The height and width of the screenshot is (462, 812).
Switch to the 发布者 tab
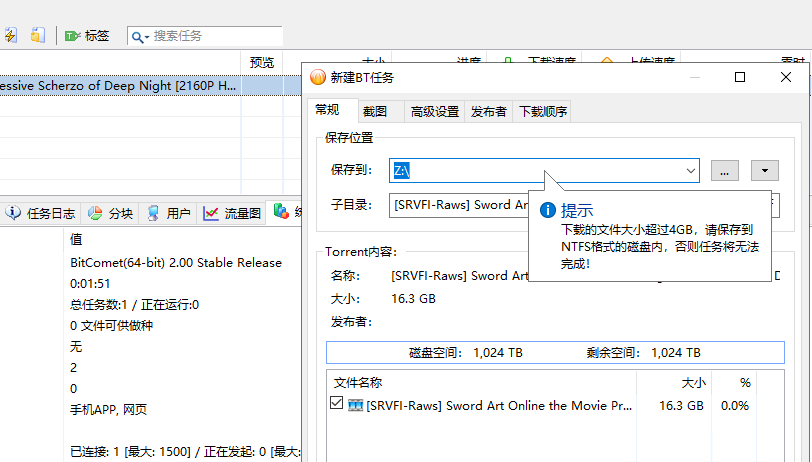click(488, 111)
